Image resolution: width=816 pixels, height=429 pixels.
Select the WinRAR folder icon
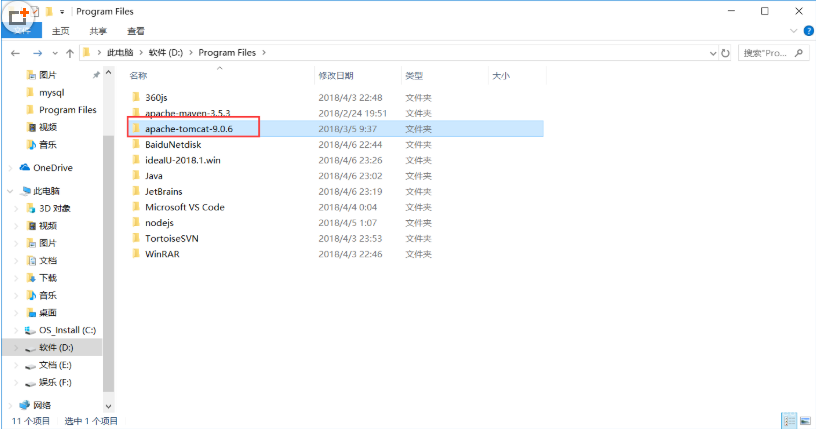(x=136, y=254)
